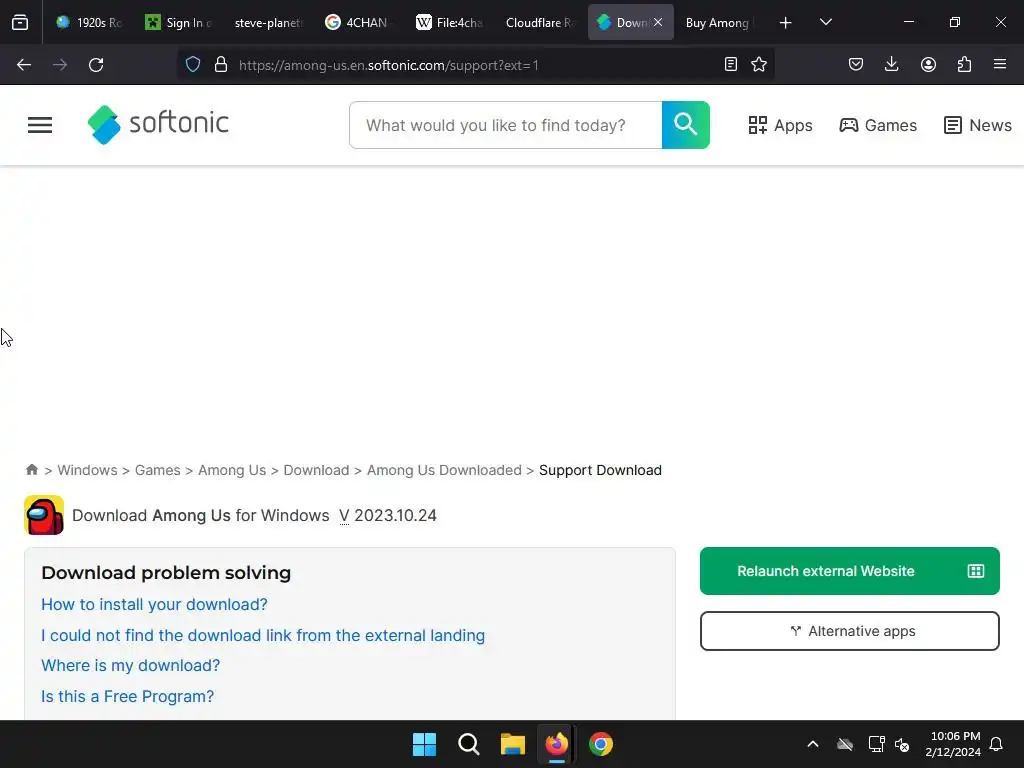Open Windows Start menu

pyautogui.click(x=424, y=744)
